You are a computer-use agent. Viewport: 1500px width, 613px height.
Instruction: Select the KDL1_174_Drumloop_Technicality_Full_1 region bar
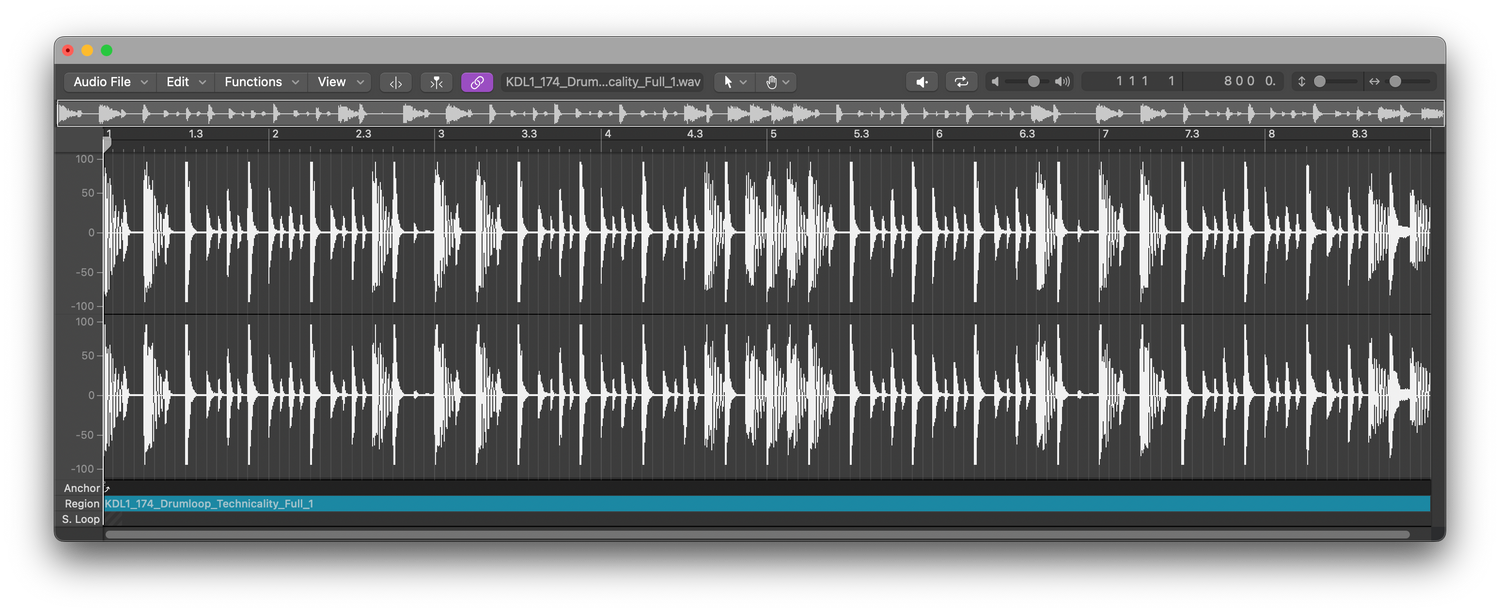click(767, 504)
